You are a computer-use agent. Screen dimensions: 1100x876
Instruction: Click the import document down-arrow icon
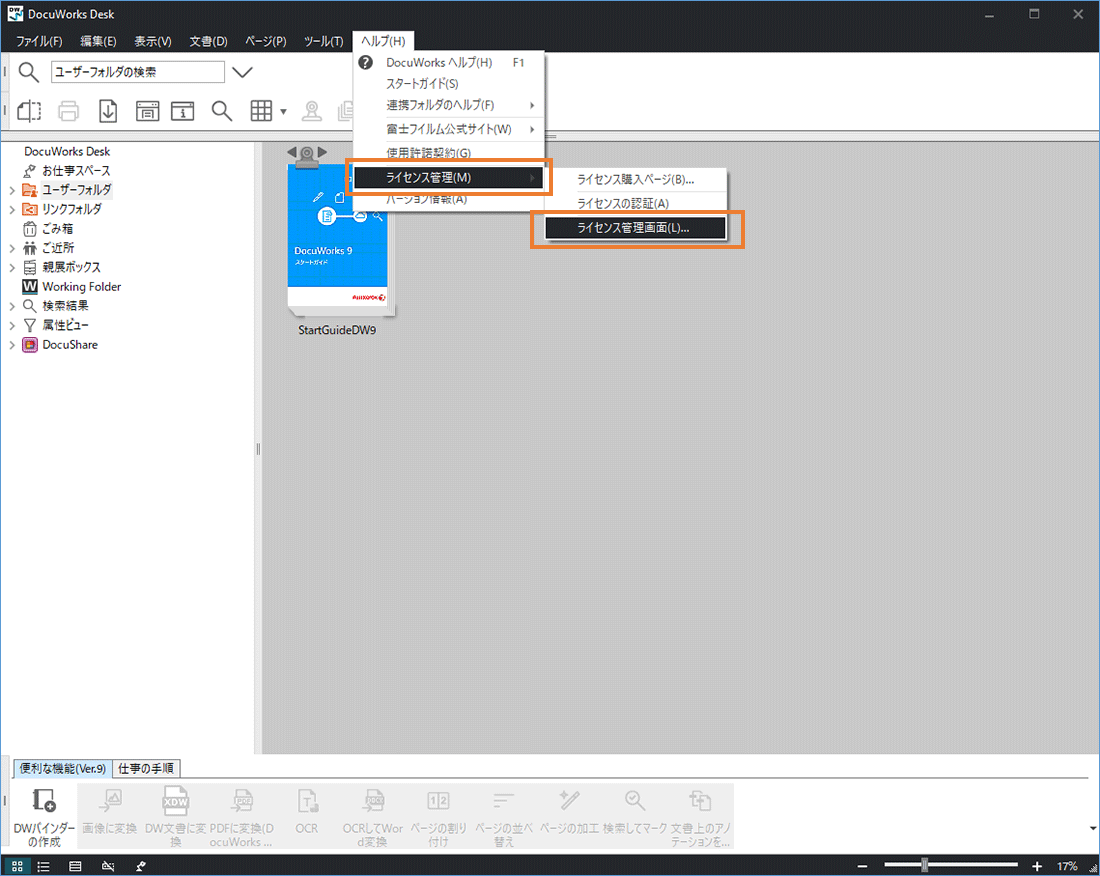107,111
